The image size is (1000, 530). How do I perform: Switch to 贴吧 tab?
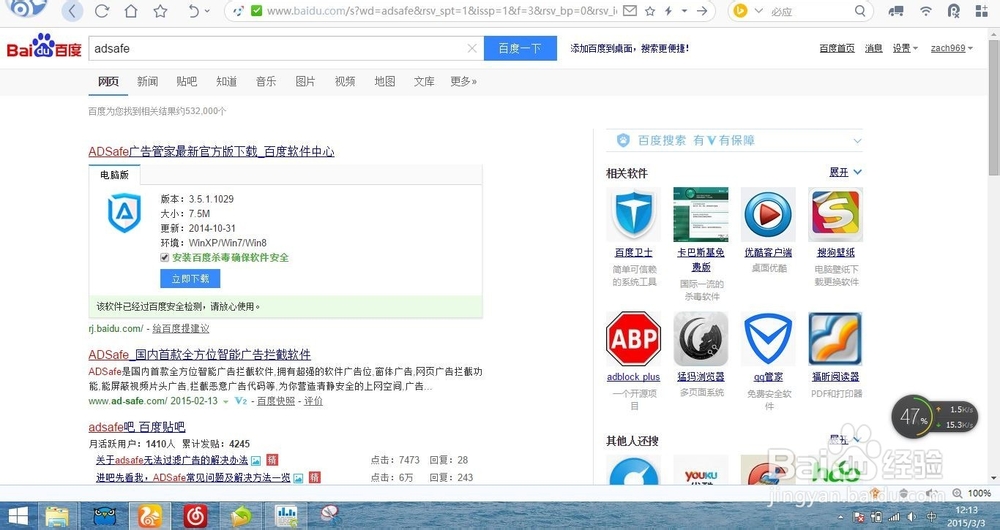pos(186,82)
